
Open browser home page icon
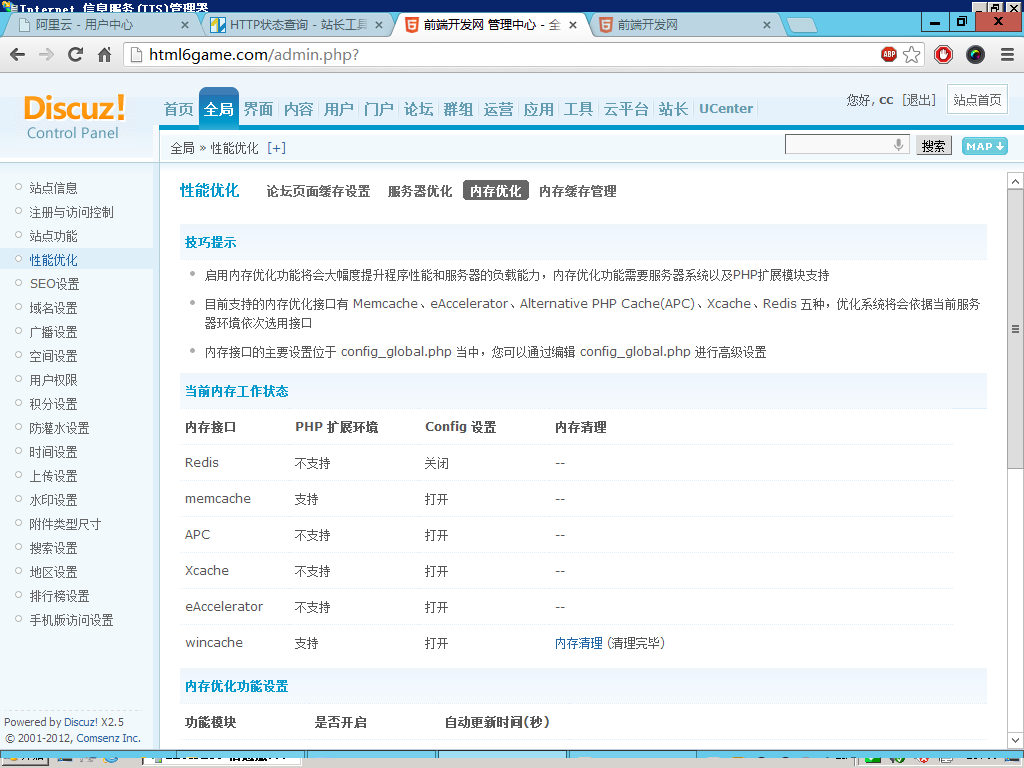tap(104, 55)
